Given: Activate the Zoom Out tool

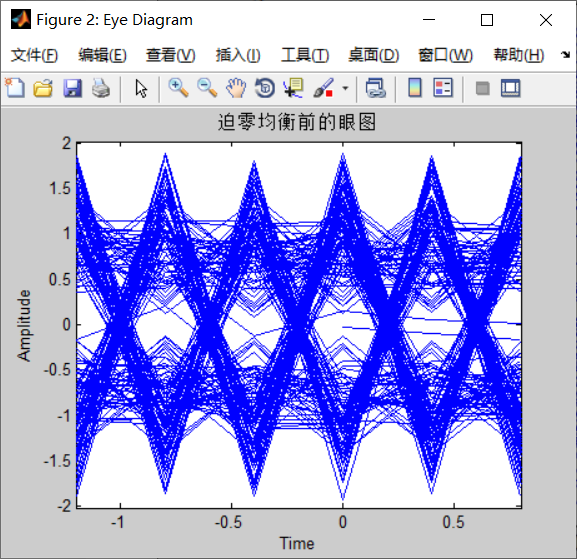Looking at the screenshot, I should tap(207, 88).
